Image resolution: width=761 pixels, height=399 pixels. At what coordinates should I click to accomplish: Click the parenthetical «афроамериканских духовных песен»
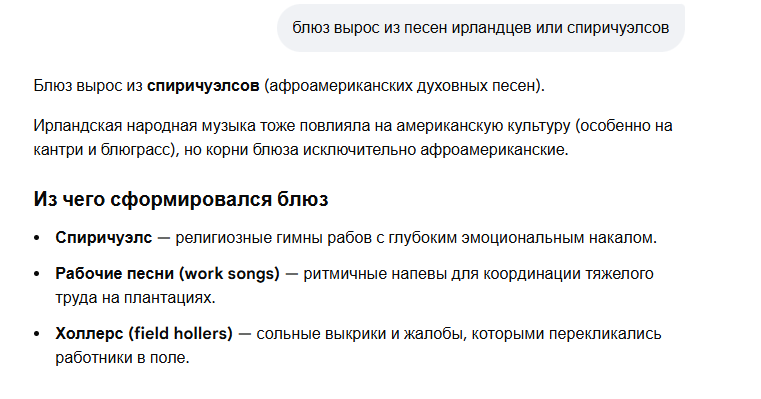point(402,86)
